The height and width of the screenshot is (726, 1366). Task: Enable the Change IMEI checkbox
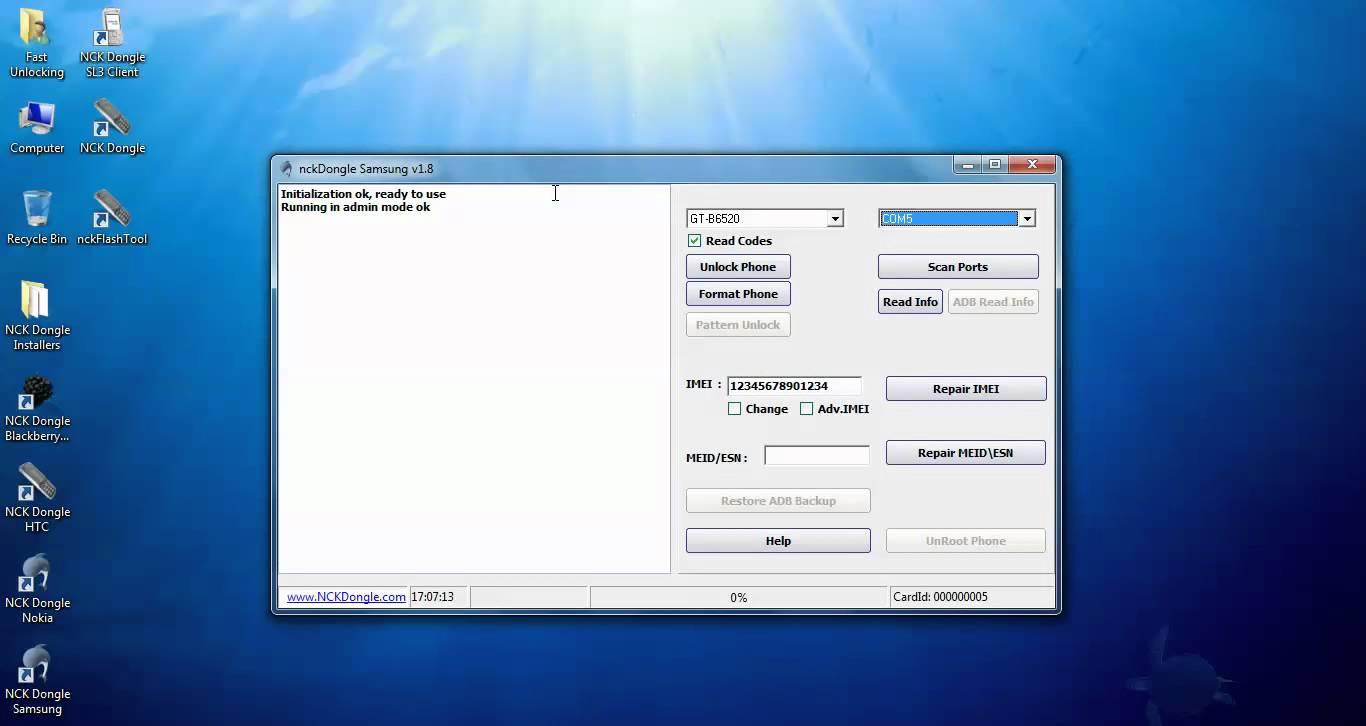tap(734, 409)
